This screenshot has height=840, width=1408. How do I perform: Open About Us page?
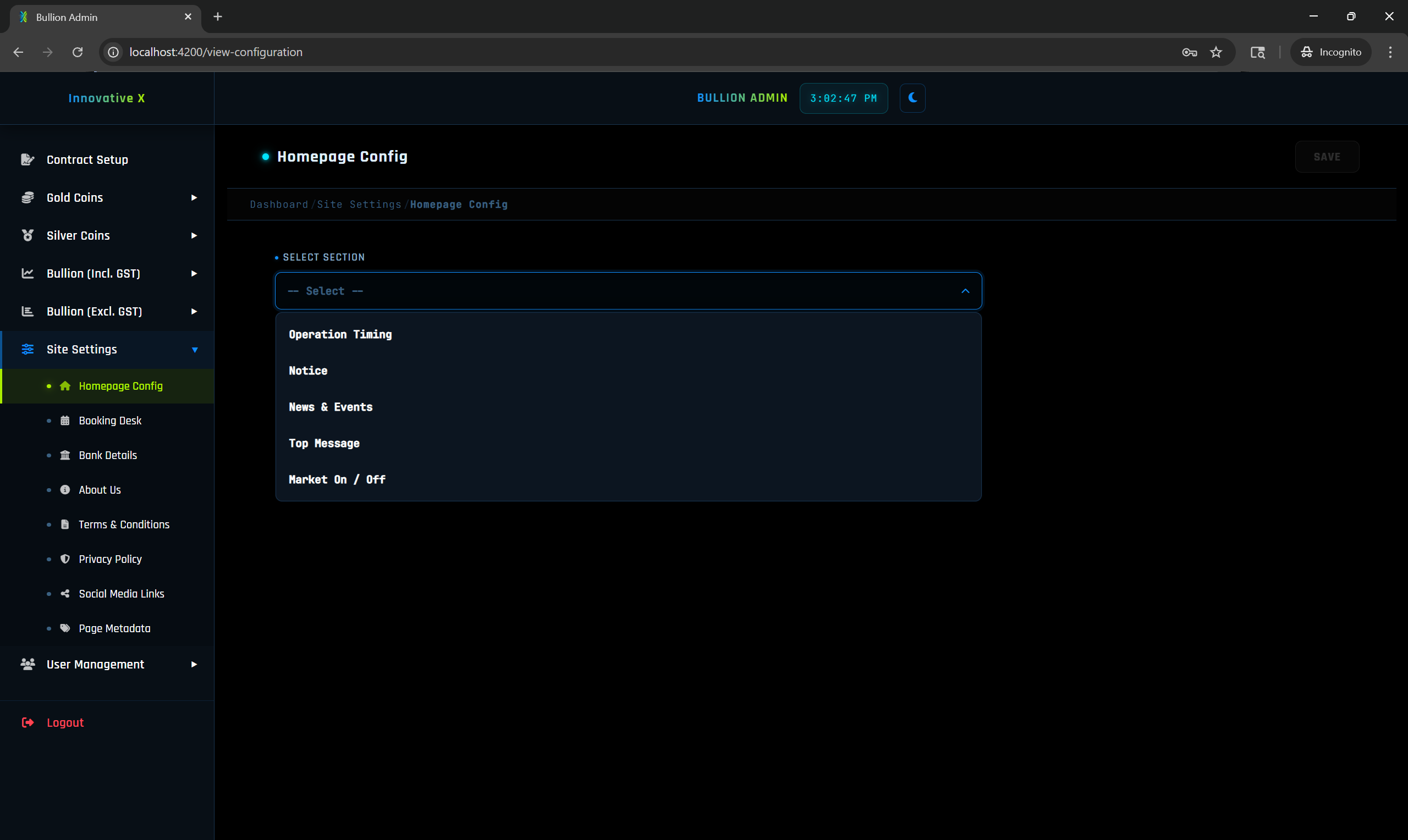[107, 490]
